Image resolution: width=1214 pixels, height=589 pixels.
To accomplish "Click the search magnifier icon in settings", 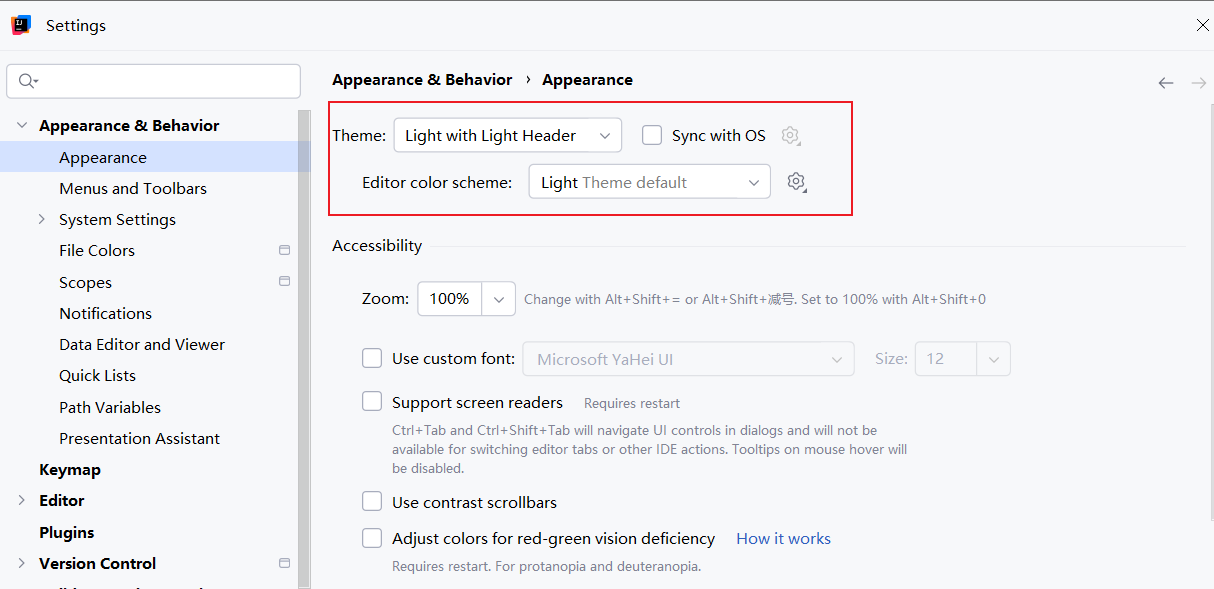I will click(x=27, y=81).
